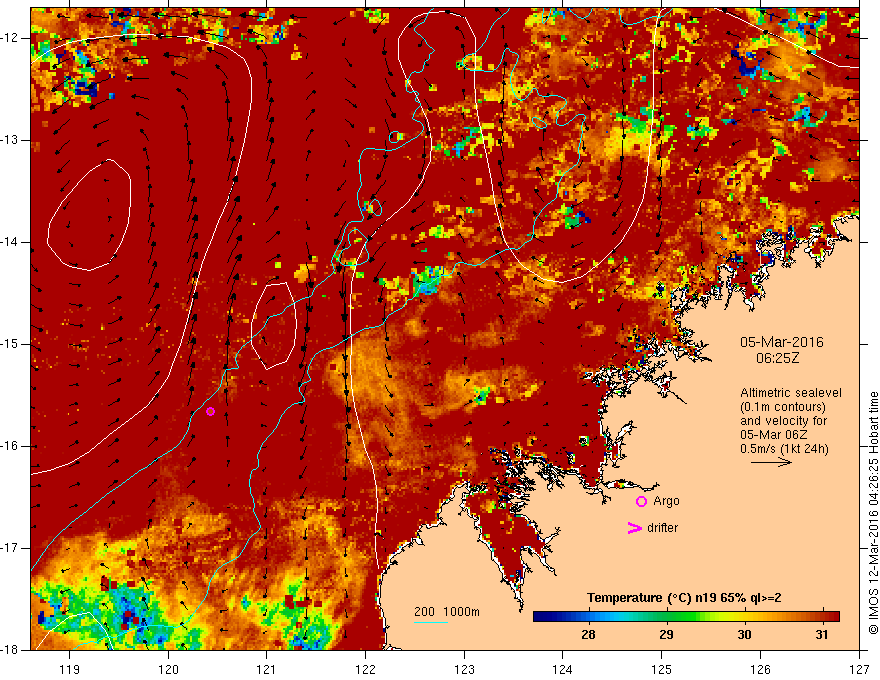Click the longitude label 123

pyautogui.click(x=464, y=669)
